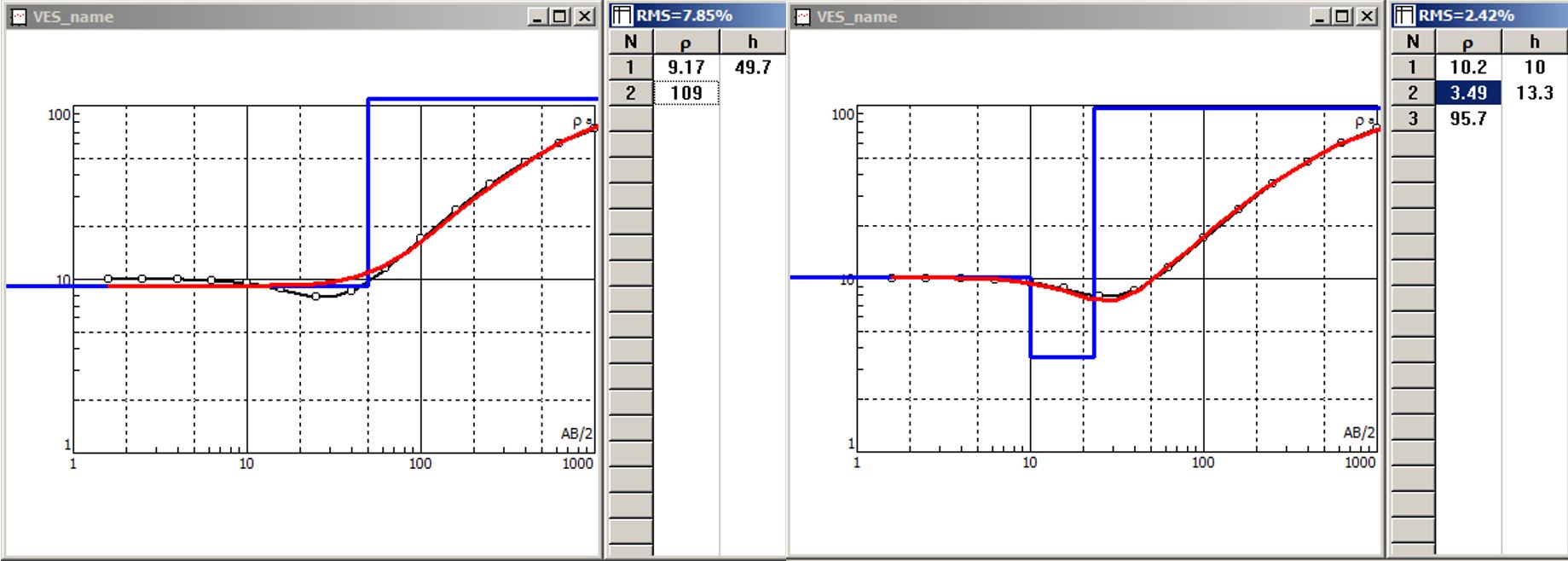Viewport: 1568px width, 561px height.
Task: Select row header 3 in RMS=2.42% table
Action: pos(1414,119)
